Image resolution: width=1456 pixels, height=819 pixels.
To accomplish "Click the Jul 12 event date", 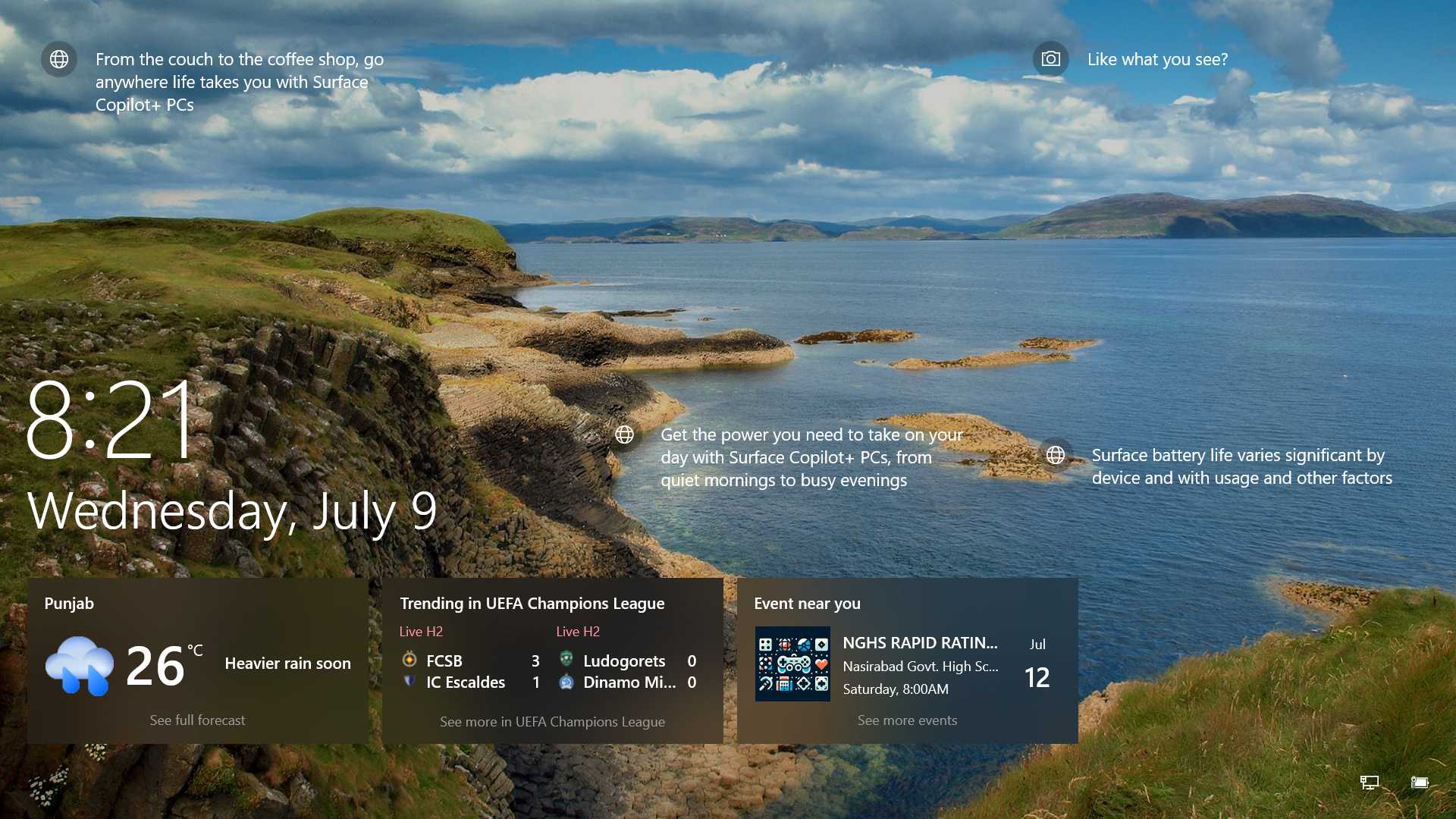I will click(1037, 665).
